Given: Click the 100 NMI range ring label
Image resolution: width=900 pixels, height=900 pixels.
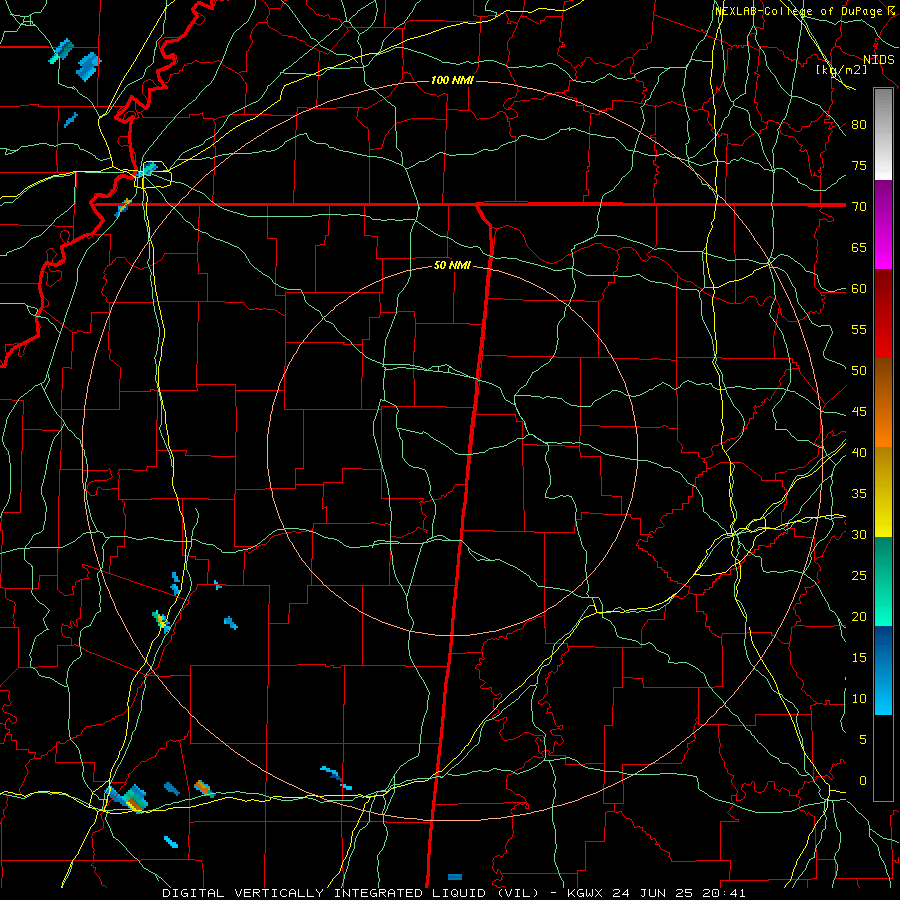Looking at the screenshot, I should (x=452, y=80).
